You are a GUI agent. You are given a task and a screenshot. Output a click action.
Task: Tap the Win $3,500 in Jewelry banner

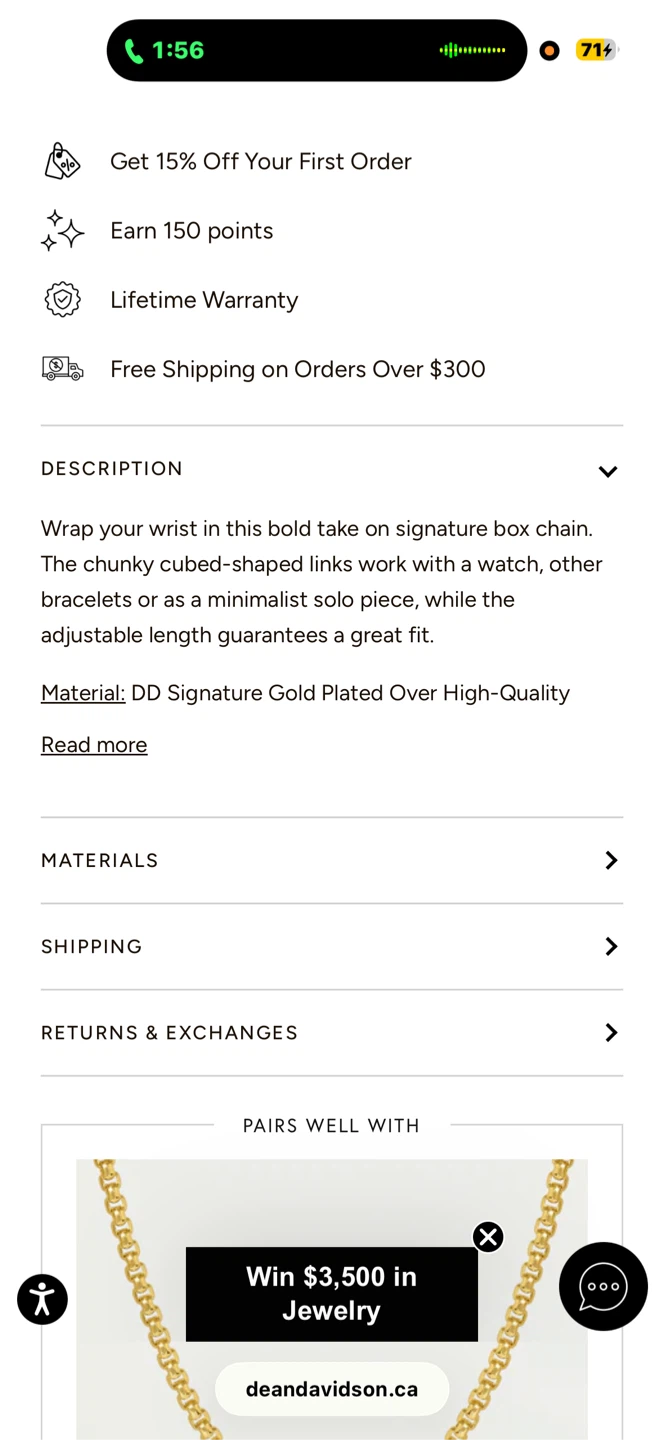(x=332, y=1294)
